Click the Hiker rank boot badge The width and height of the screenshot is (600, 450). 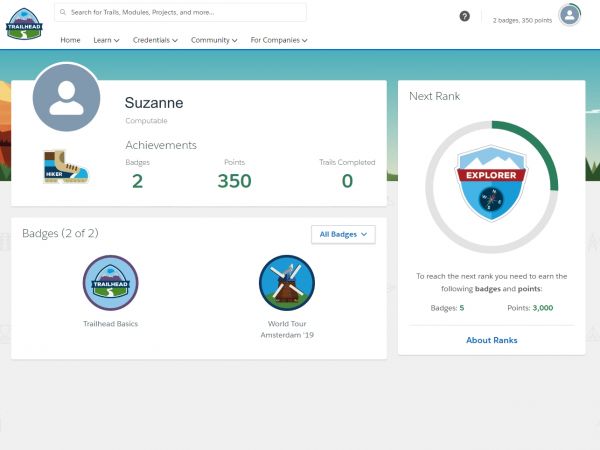(x=66, y=168)
